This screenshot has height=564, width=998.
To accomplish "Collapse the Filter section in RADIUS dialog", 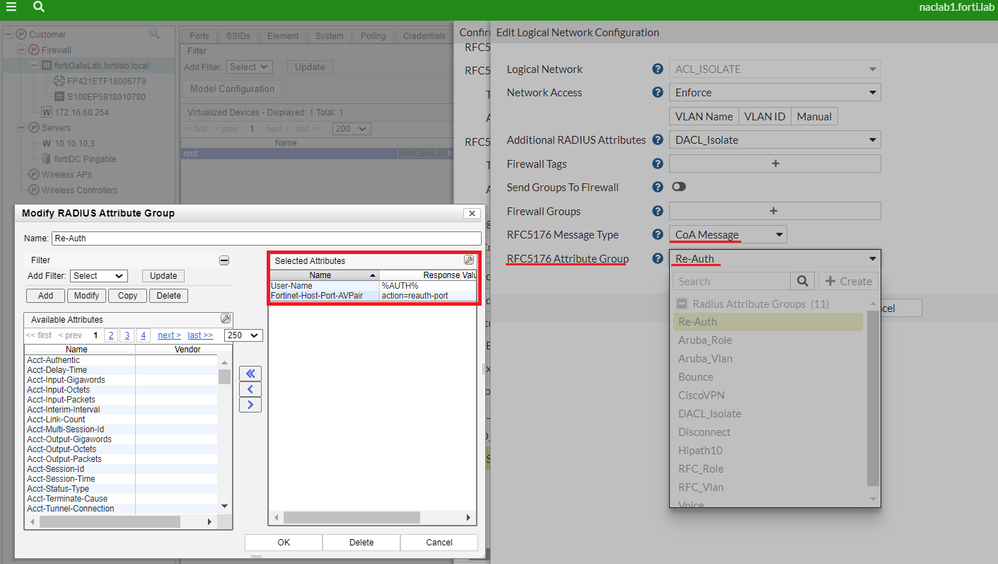I will pos(224,260).
